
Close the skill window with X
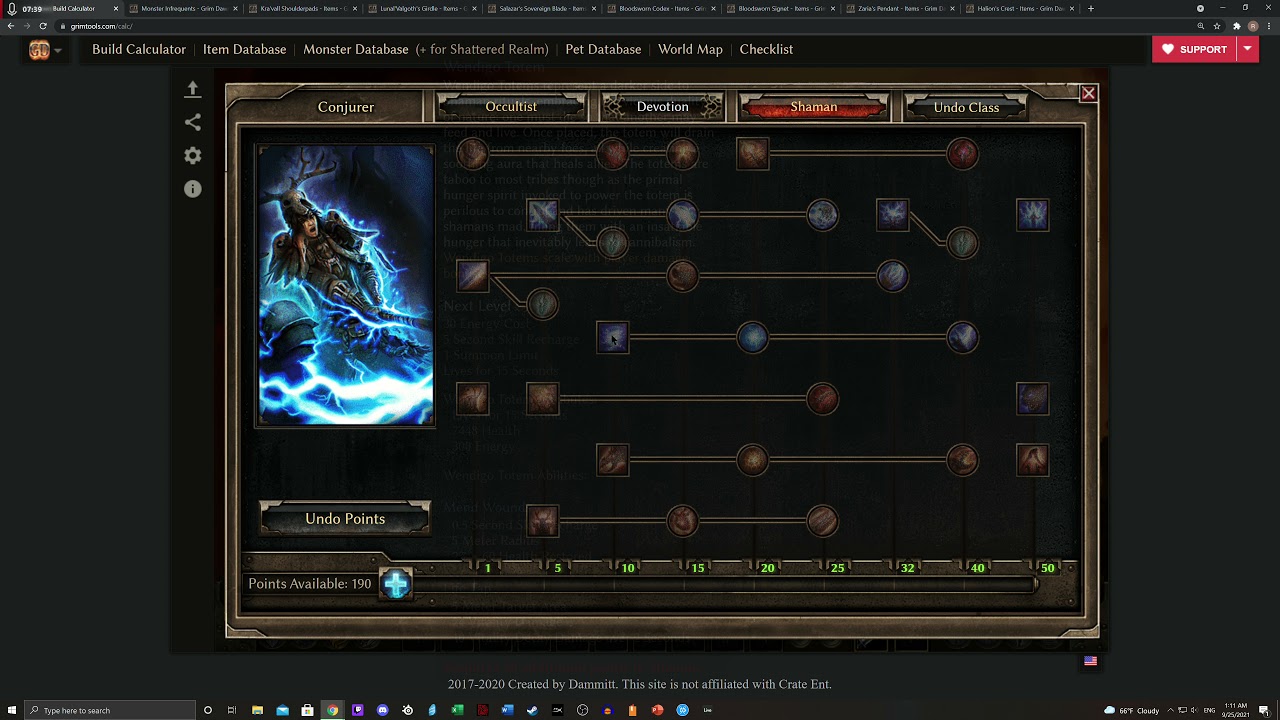1088,94
